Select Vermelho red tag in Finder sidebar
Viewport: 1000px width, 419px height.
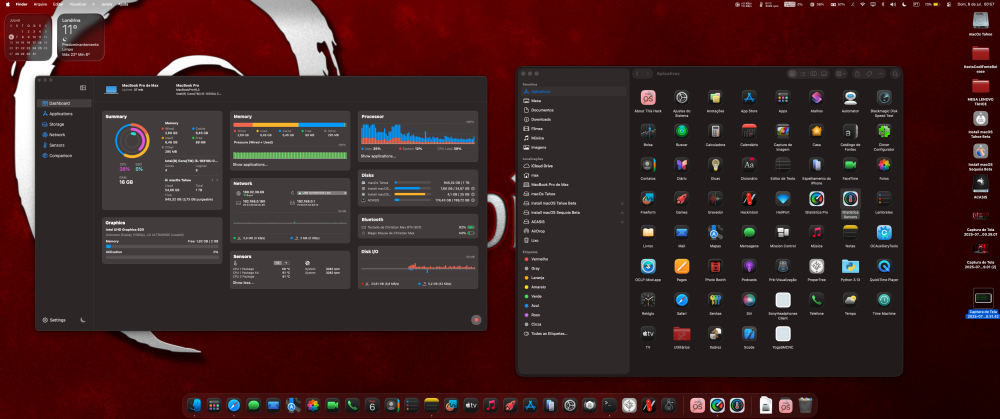coord(539,259)
